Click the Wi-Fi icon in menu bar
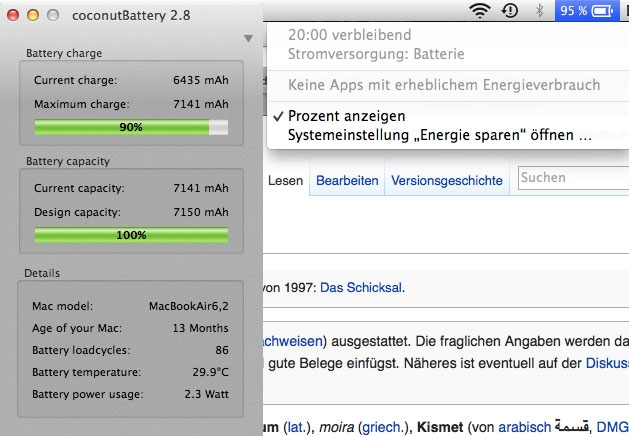This screenshot has height=436, width=629. click(x=480, y=11)
